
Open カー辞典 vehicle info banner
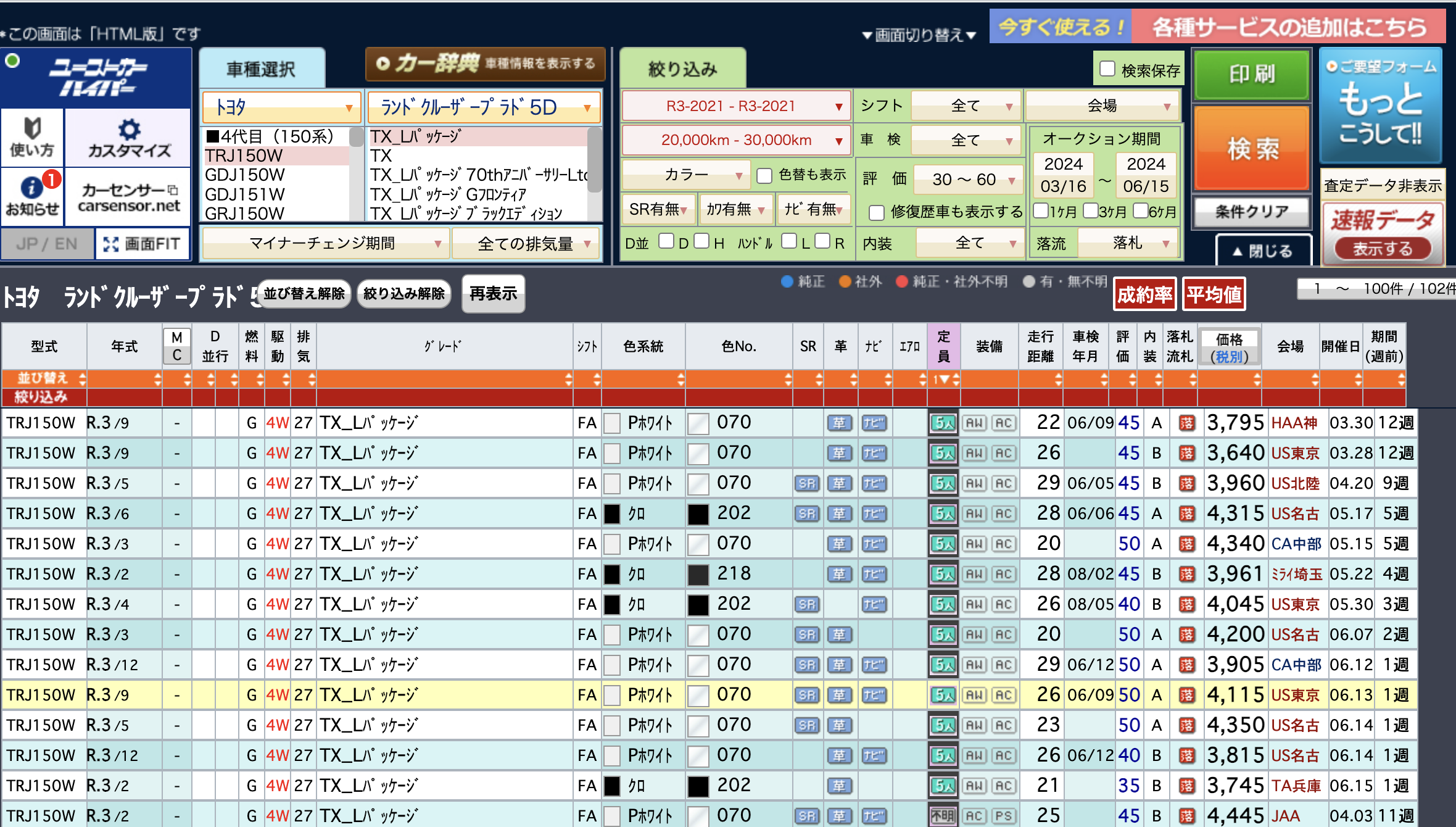[x=486, y=64]
